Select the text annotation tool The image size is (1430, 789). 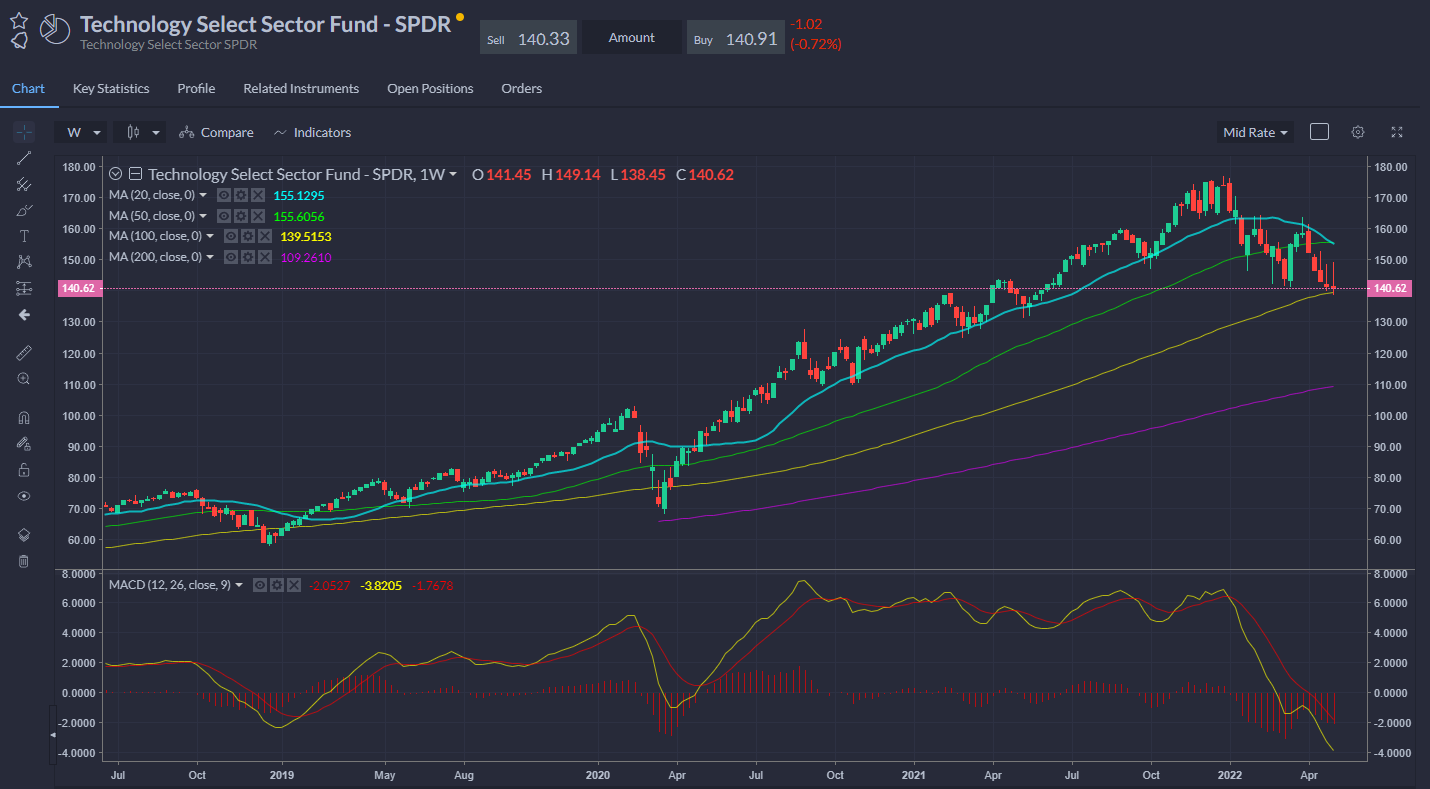coord(24,236)
